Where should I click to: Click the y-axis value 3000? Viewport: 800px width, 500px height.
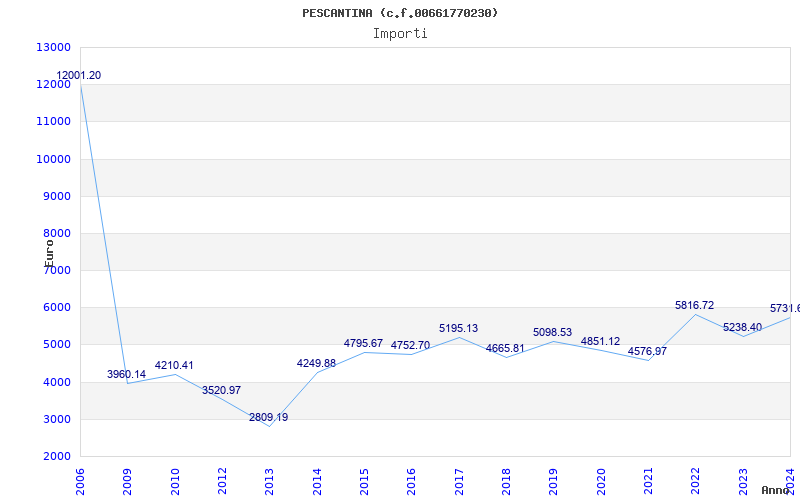[x=56, y=419]
